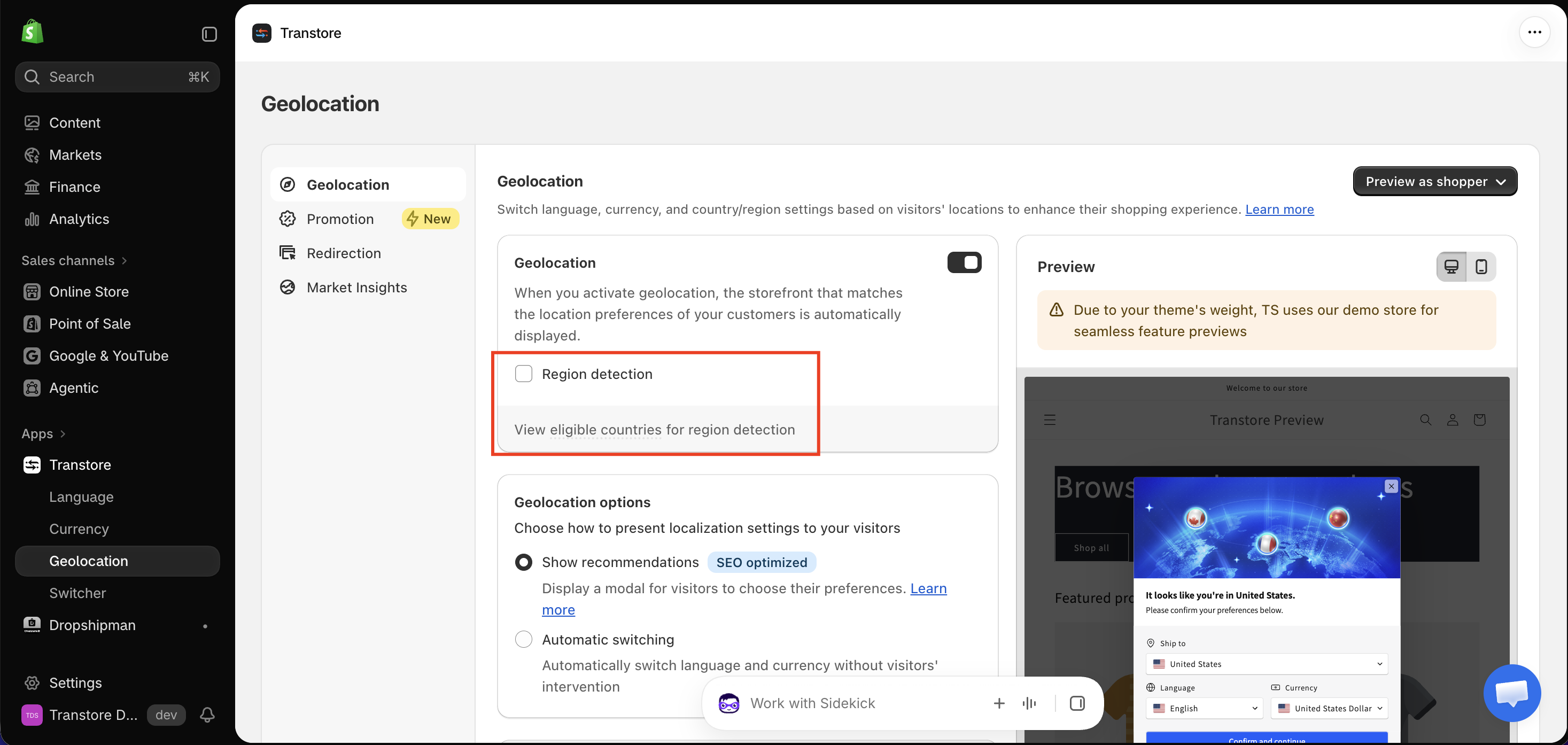The width and height of the screenshot is (1568, 745).
Task: Open preview store hamburger menu
Action: click(1050, 420)
